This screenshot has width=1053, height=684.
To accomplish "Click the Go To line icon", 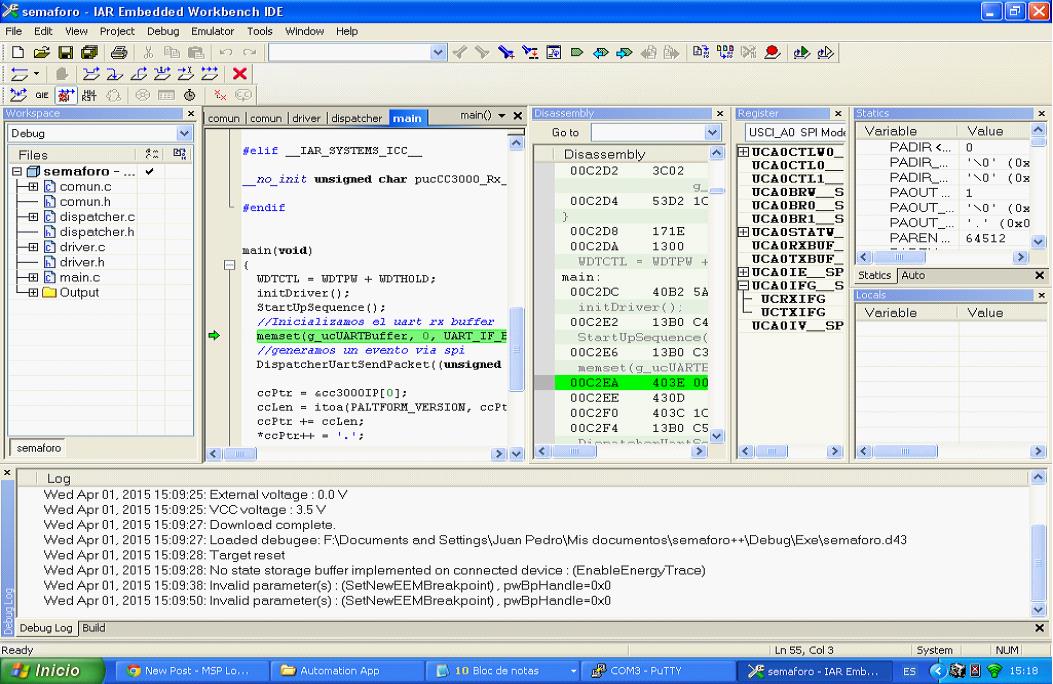I will pyautogui.click(x=553, y=52).
